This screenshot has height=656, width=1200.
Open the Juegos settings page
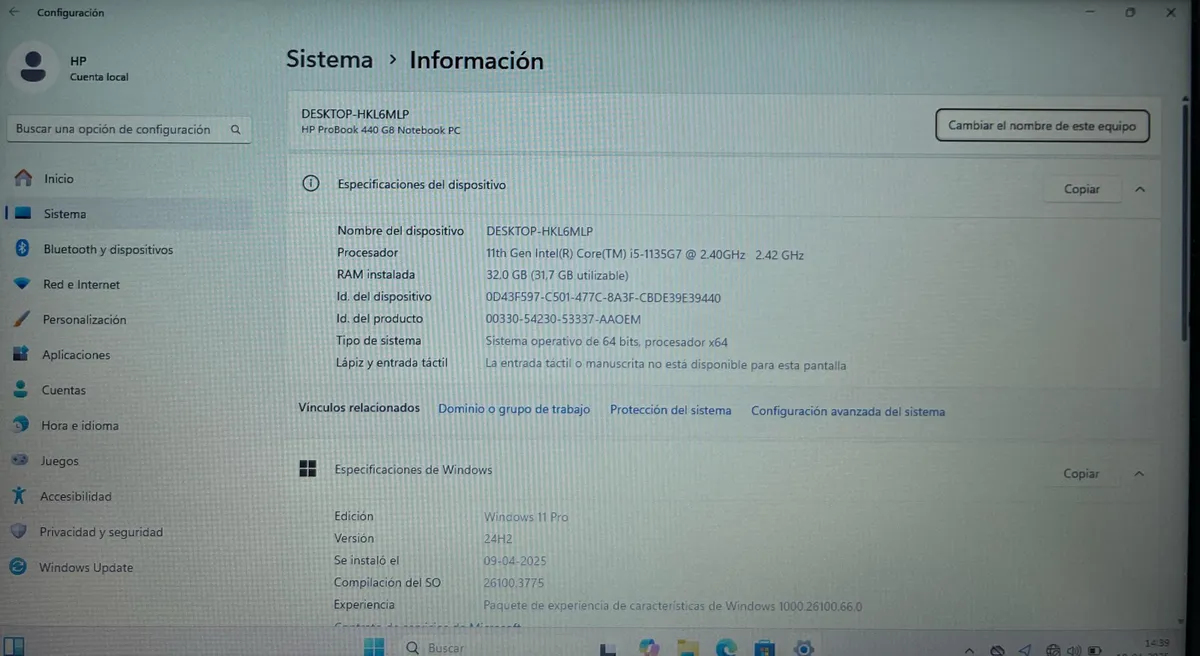[128, 461]
